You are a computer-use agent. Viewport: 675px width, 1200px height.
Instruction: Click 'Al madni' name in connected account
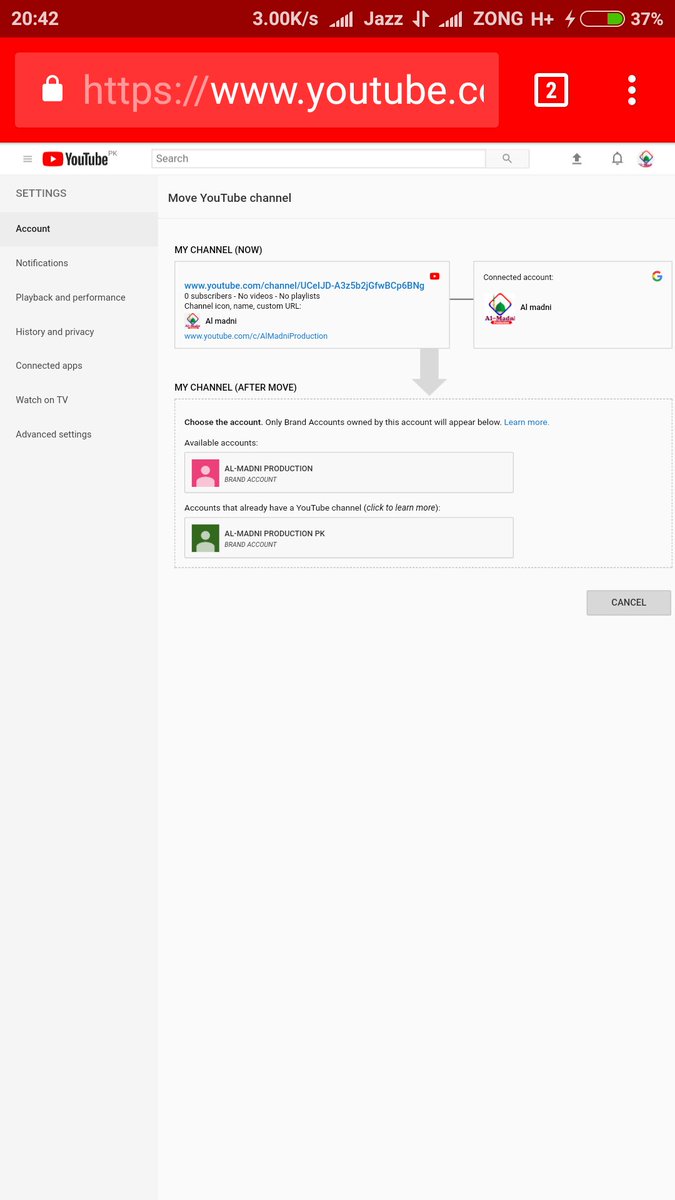[536, 307]
